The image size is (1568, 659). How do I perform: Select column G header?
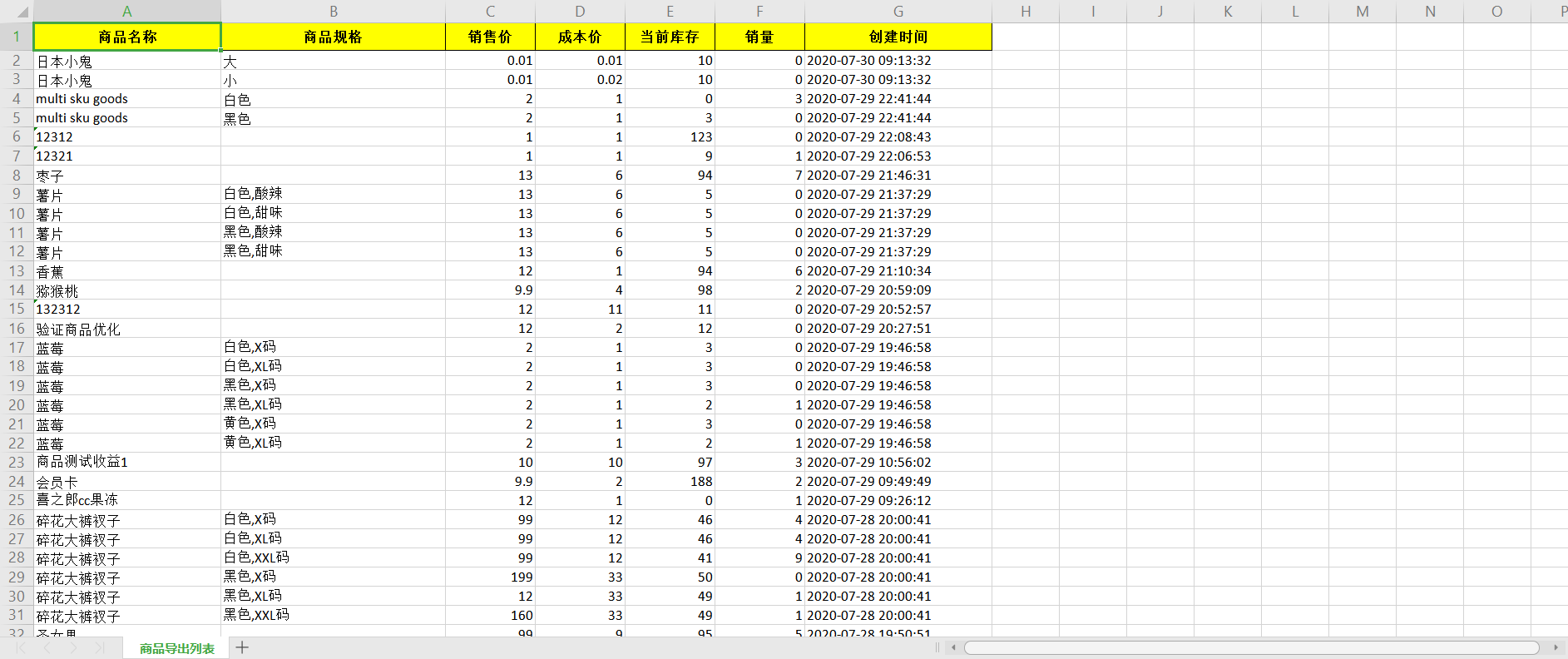[x=898, y=12]
